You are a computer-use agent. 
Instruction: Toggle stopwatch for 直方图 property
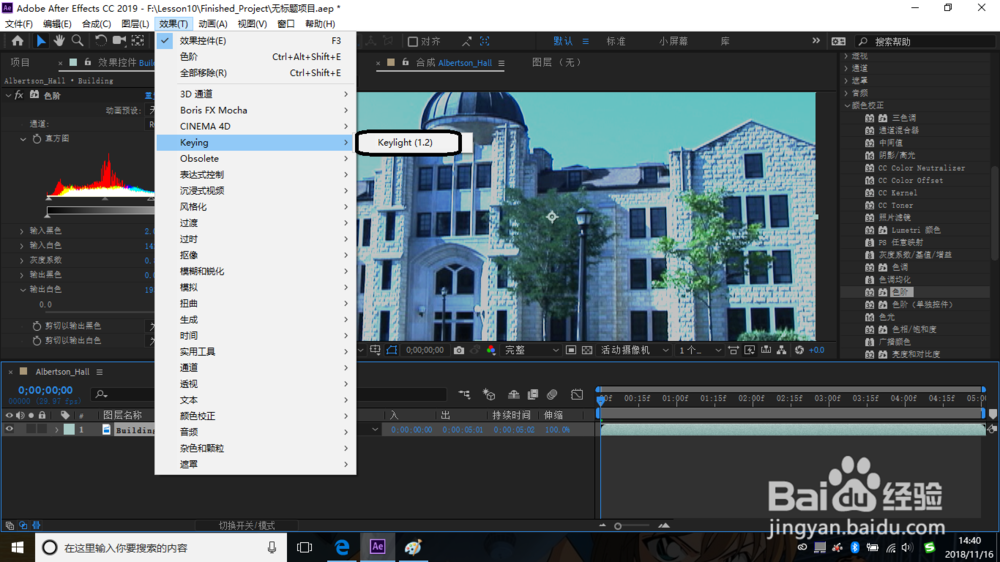pyautogui.click(x=36, y=138)
